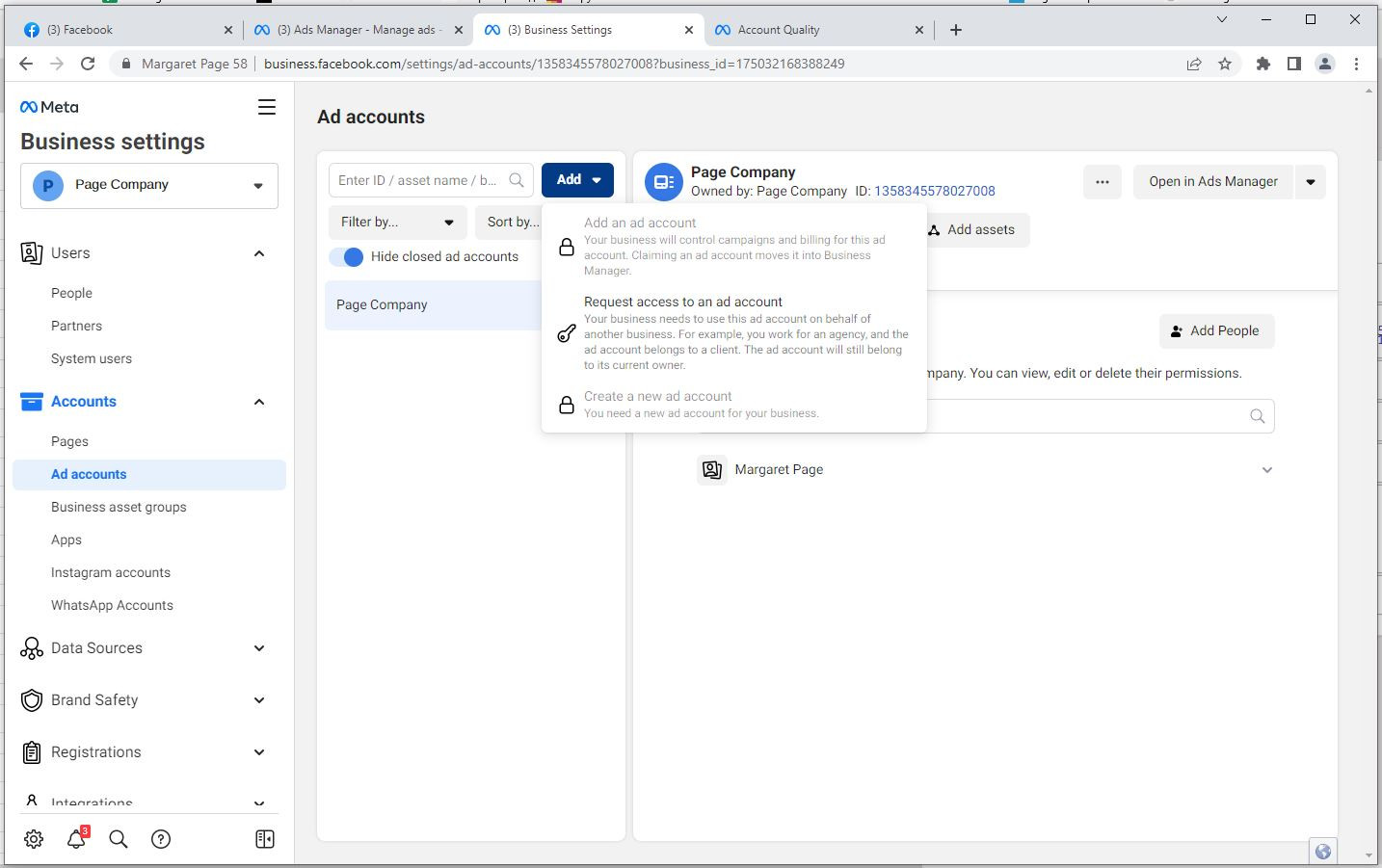Click the Data Sources icon
This screenshot has width=1382, height=868.
pyautogui.click(x=31, y=648)
